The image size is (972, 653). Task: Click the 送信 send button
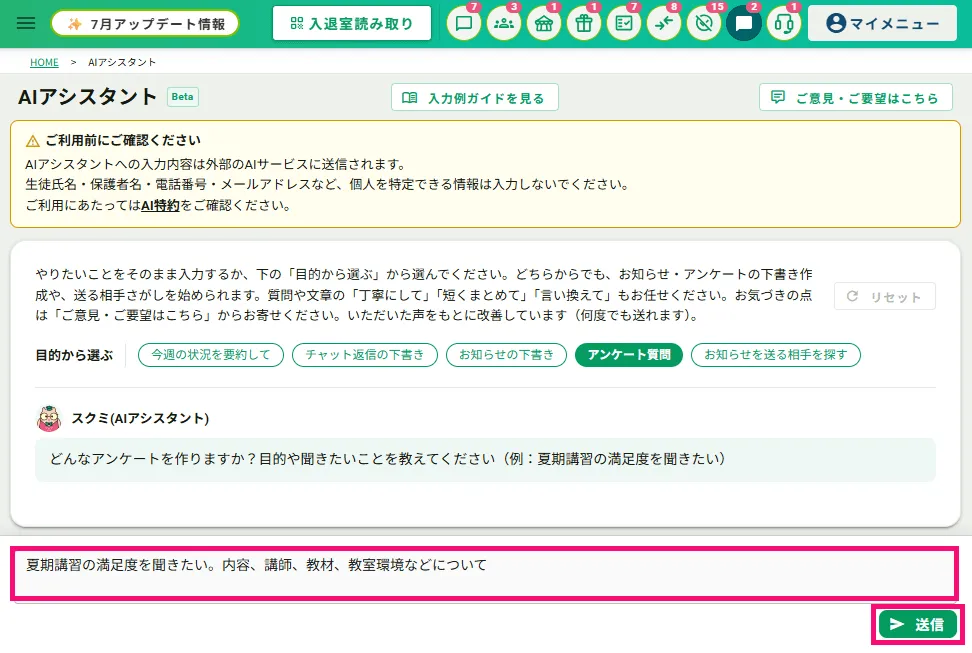click(917, 624)
